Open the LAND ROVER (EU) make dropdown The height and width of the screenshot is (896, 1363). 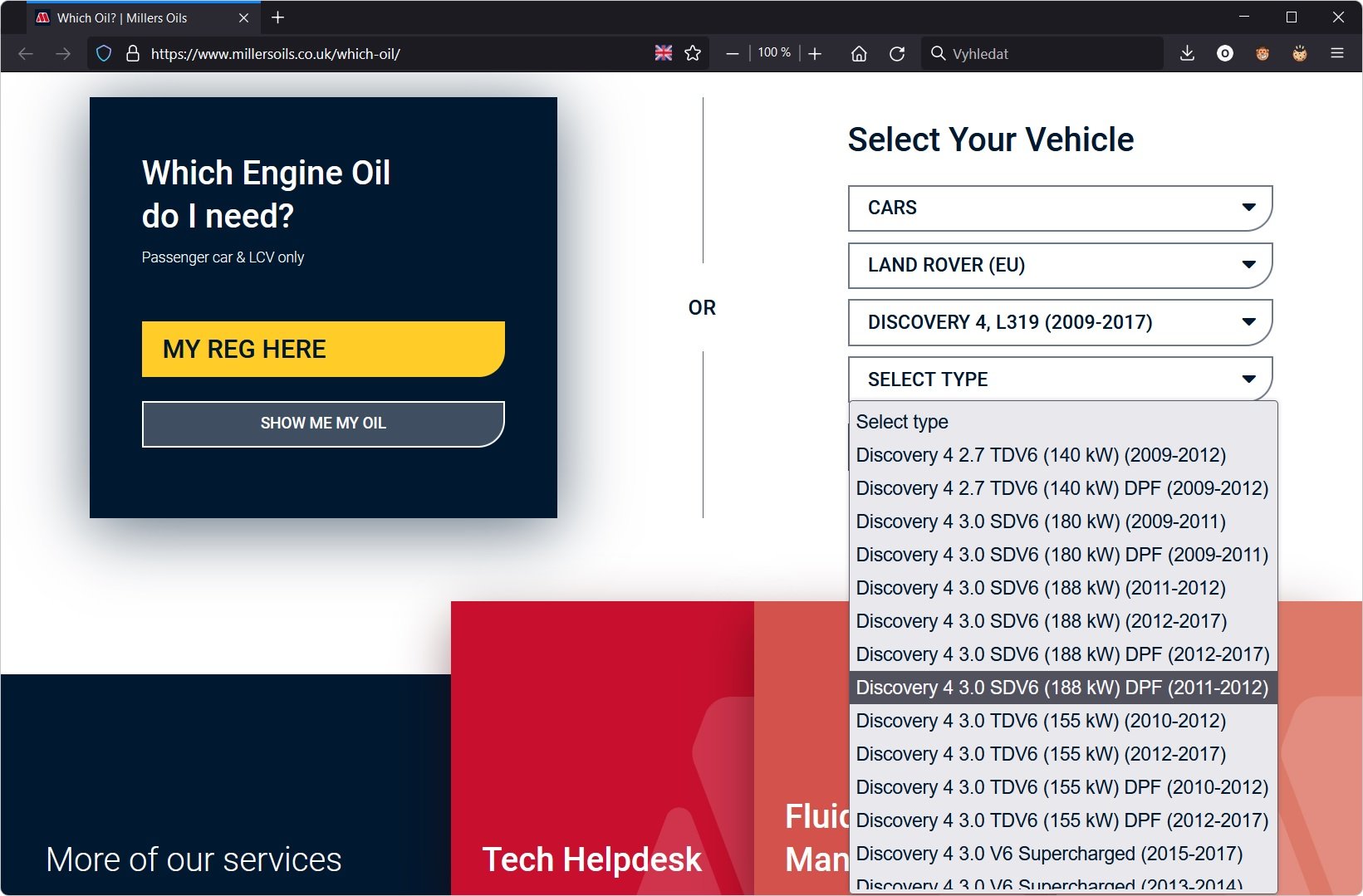tap(1060, 265)
